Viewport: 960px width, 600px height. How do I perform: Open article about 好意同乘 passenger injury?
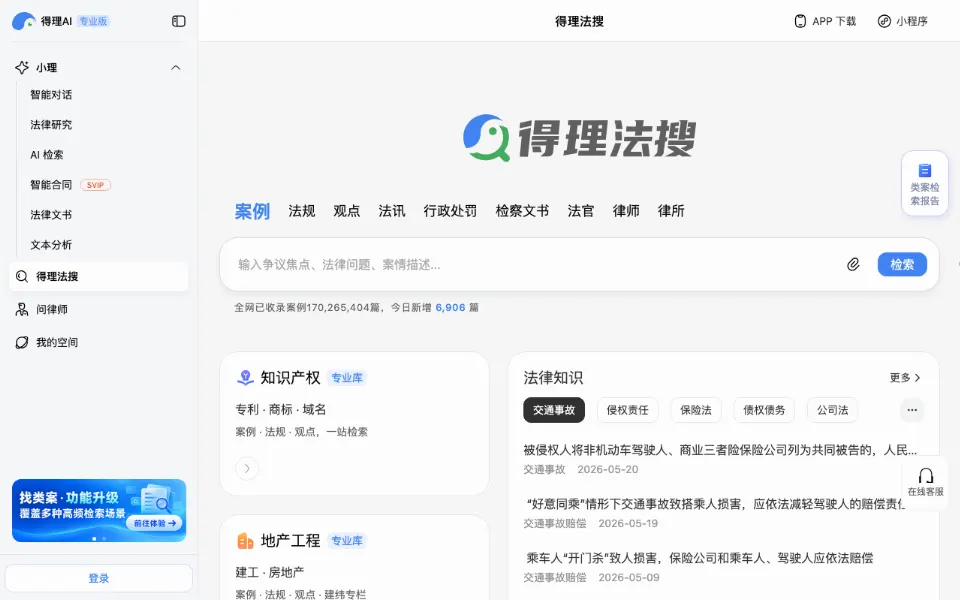[714, 504]
